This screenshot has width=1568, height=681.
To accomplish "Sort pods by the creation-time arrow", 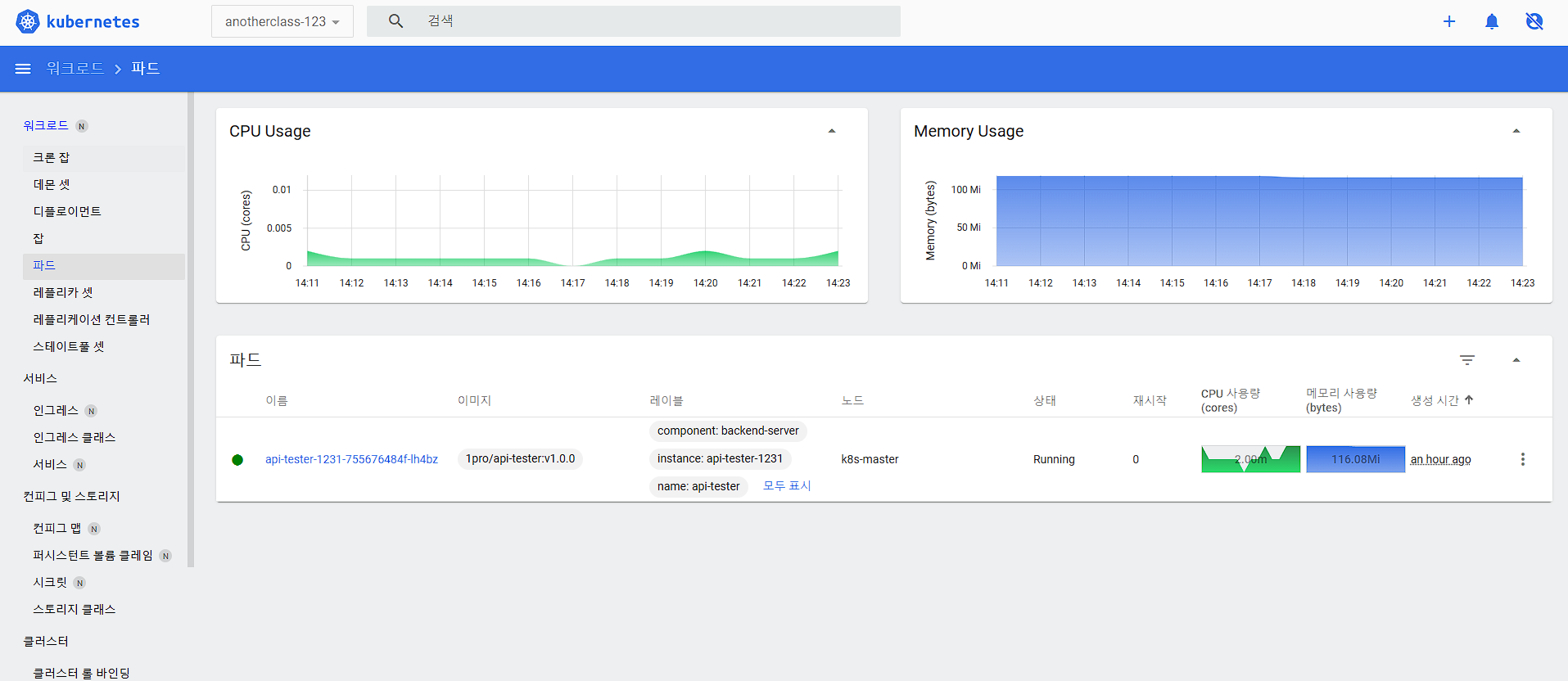I will [1469, 400].
